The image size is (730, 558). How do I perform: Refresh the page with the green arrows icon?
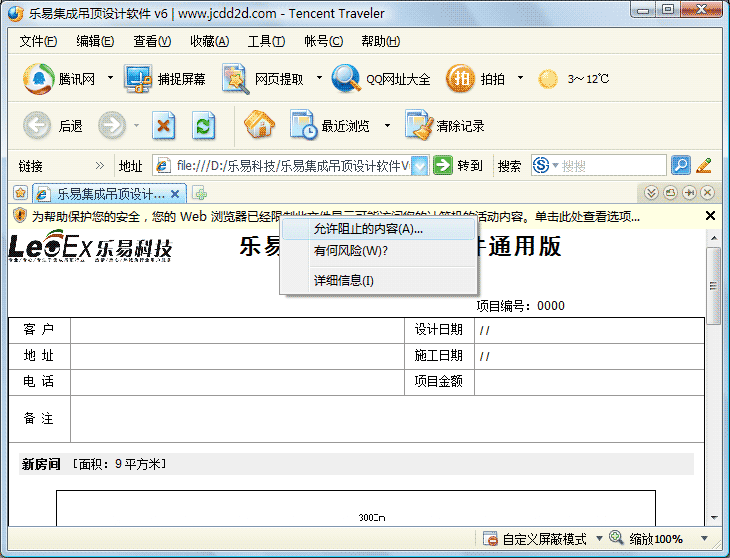point(204,126)
